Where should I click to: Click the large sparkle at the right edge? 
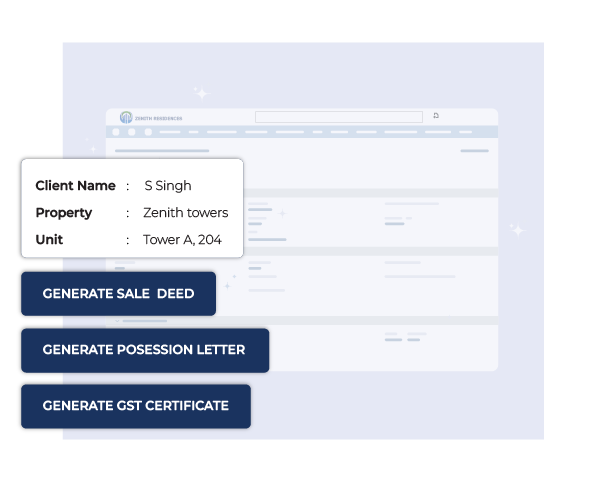point(516,230)
